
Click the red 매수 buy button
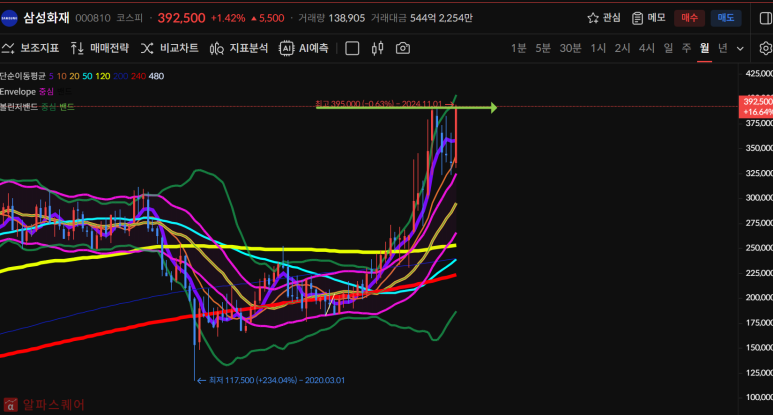coord(689,18)
